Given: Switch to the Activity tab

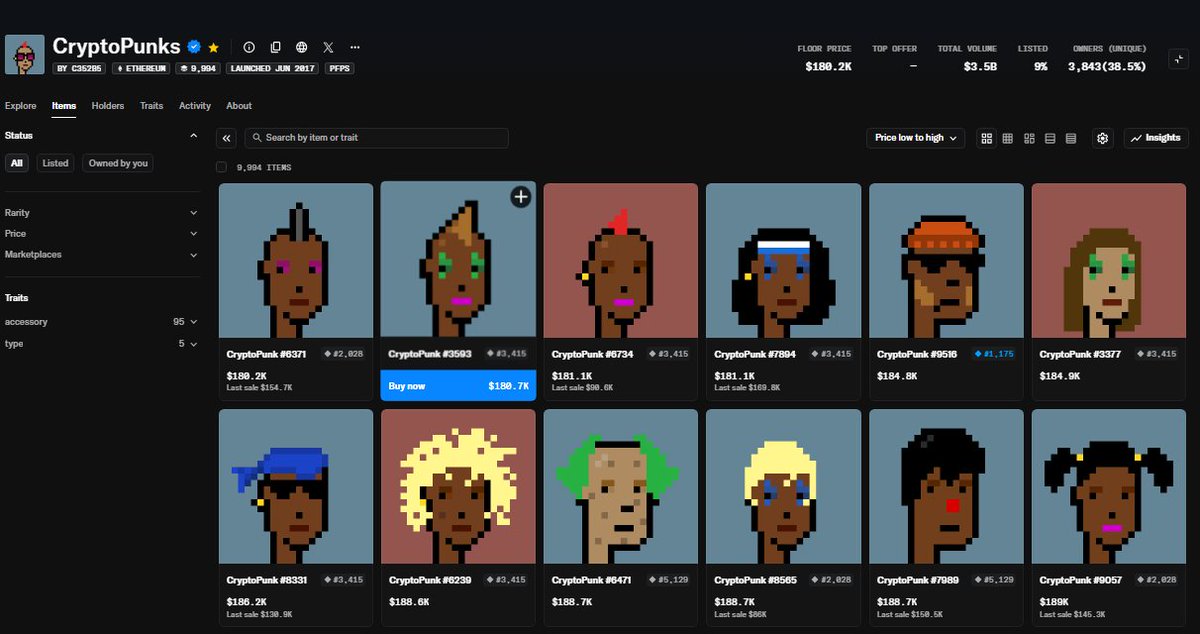Looking at the screenshot, I should pyautogui.click(x=195, y=106).
